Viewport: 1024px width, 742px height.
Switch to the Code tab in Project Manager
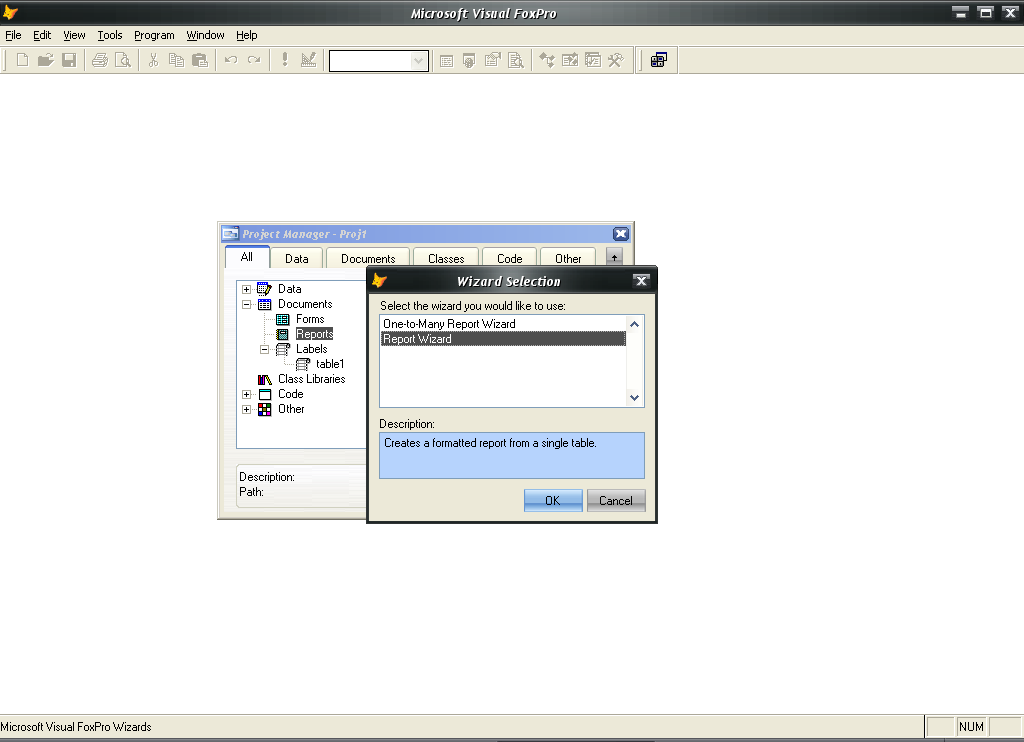(x=509, y=259)
